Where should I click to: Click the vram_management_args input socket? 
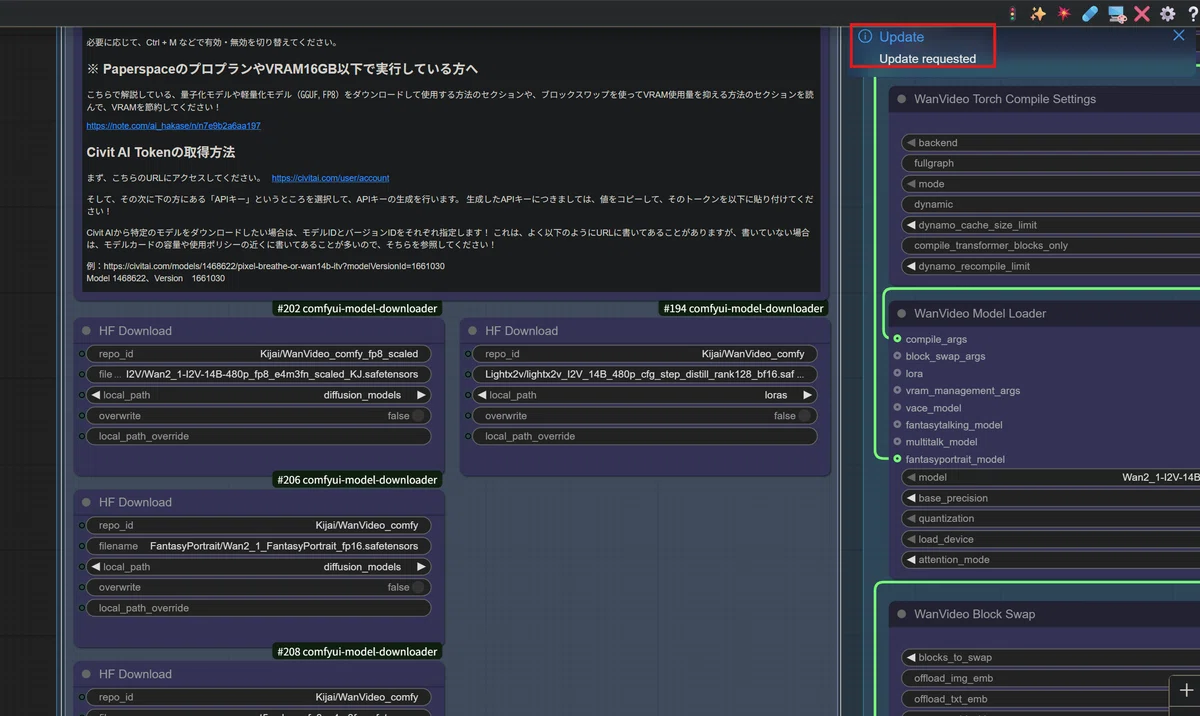(897, 390)
